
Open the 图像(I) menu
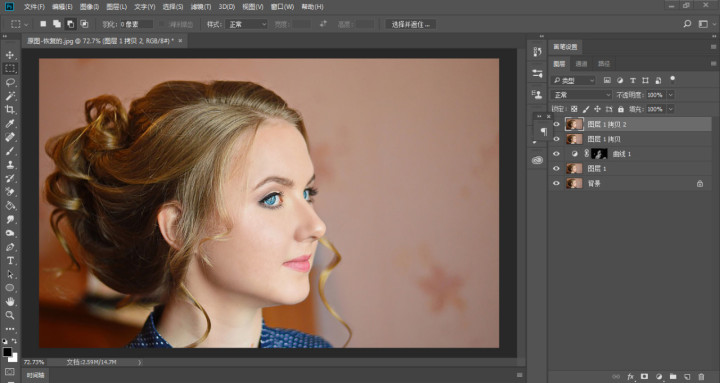(x=89, y=7)
